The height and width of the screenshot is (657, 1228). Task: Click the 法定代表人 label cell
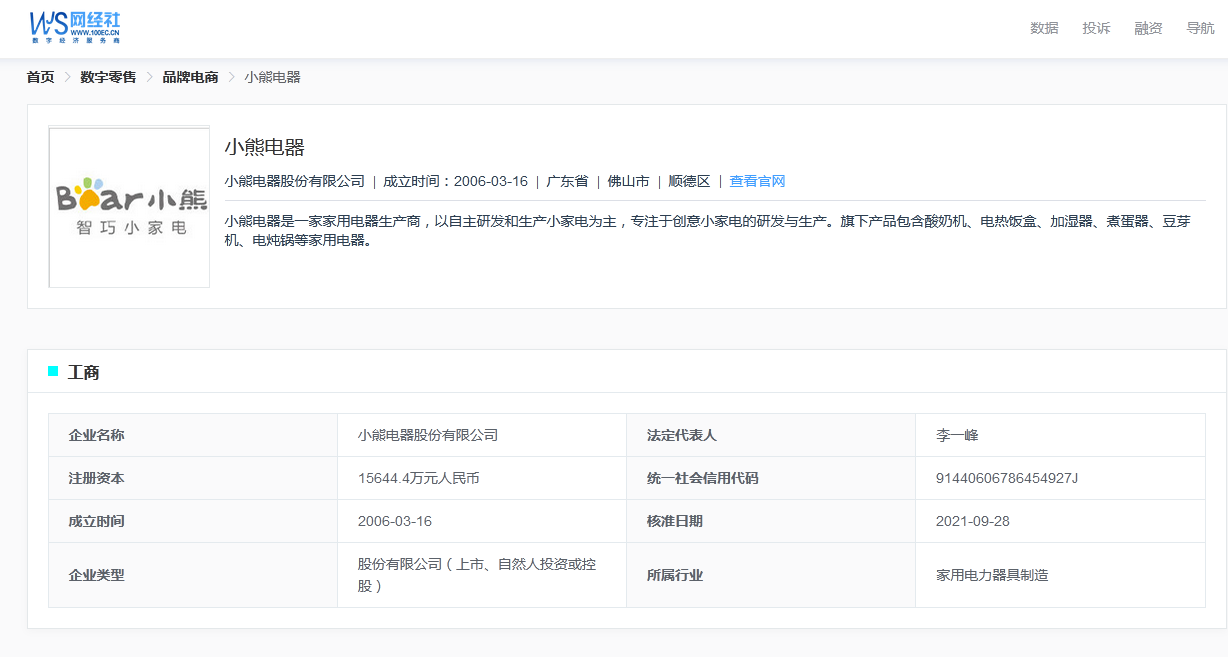click(771, 435)
